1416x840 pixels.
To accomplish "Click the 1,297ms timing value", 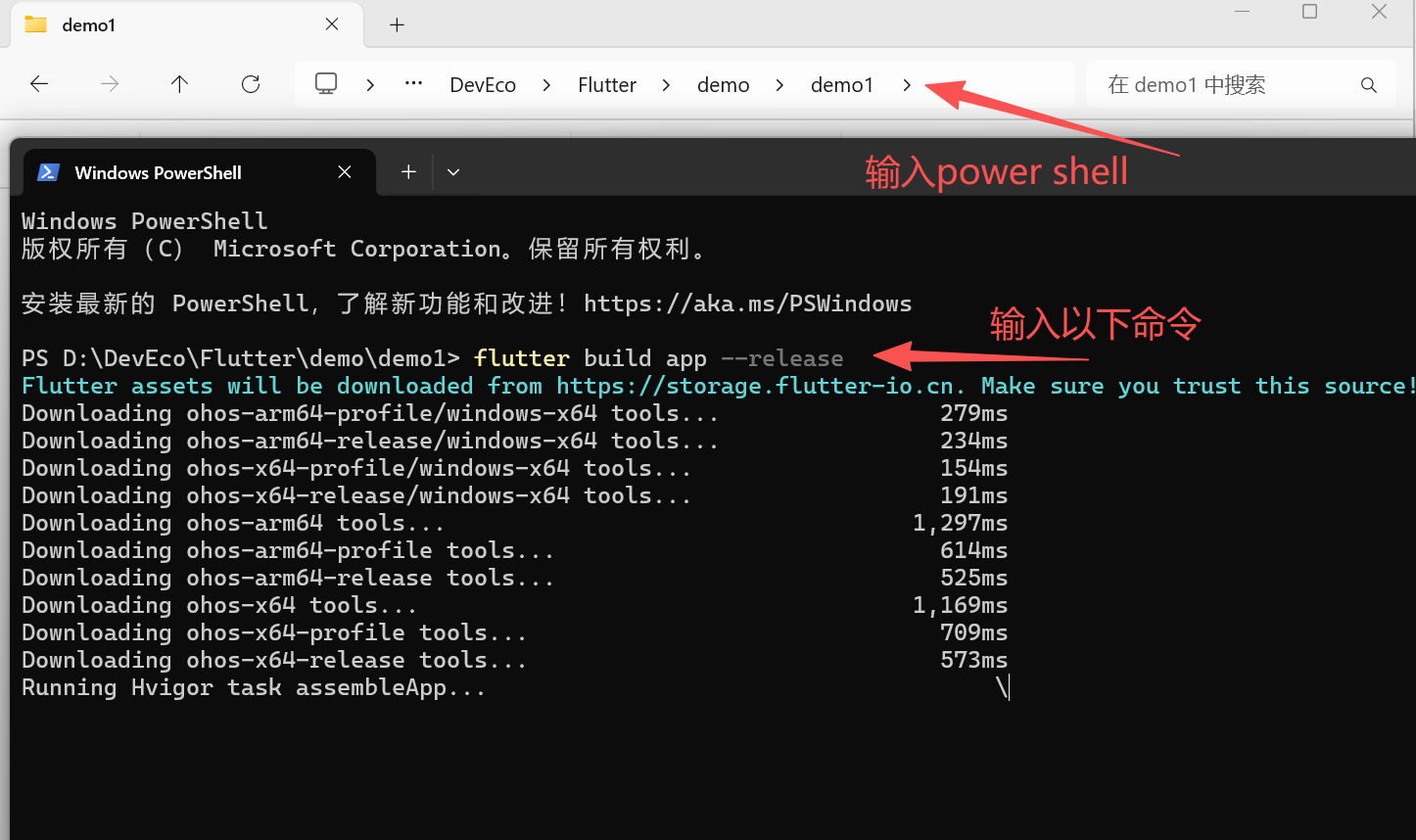I will pos(960,523).
